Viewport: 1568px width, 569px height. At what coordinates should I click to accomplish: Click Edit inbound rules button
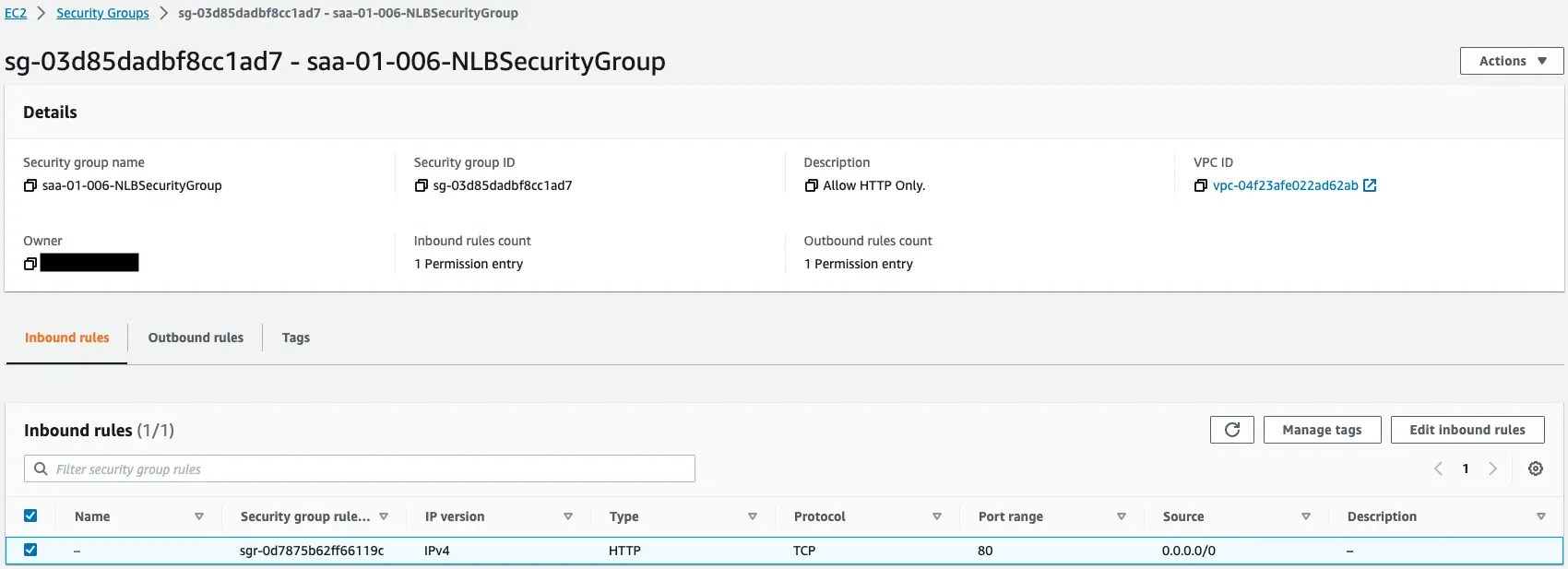click(1467, 430)
